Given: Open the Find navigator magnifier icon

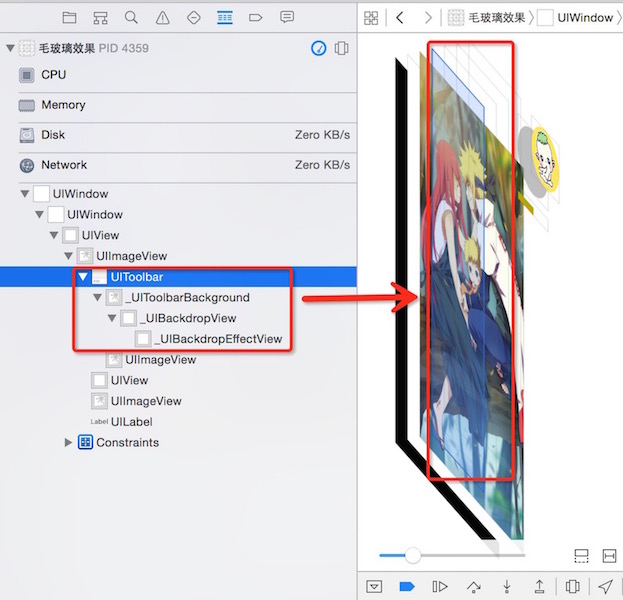Looking at the screenshot, I should point(131,18).
